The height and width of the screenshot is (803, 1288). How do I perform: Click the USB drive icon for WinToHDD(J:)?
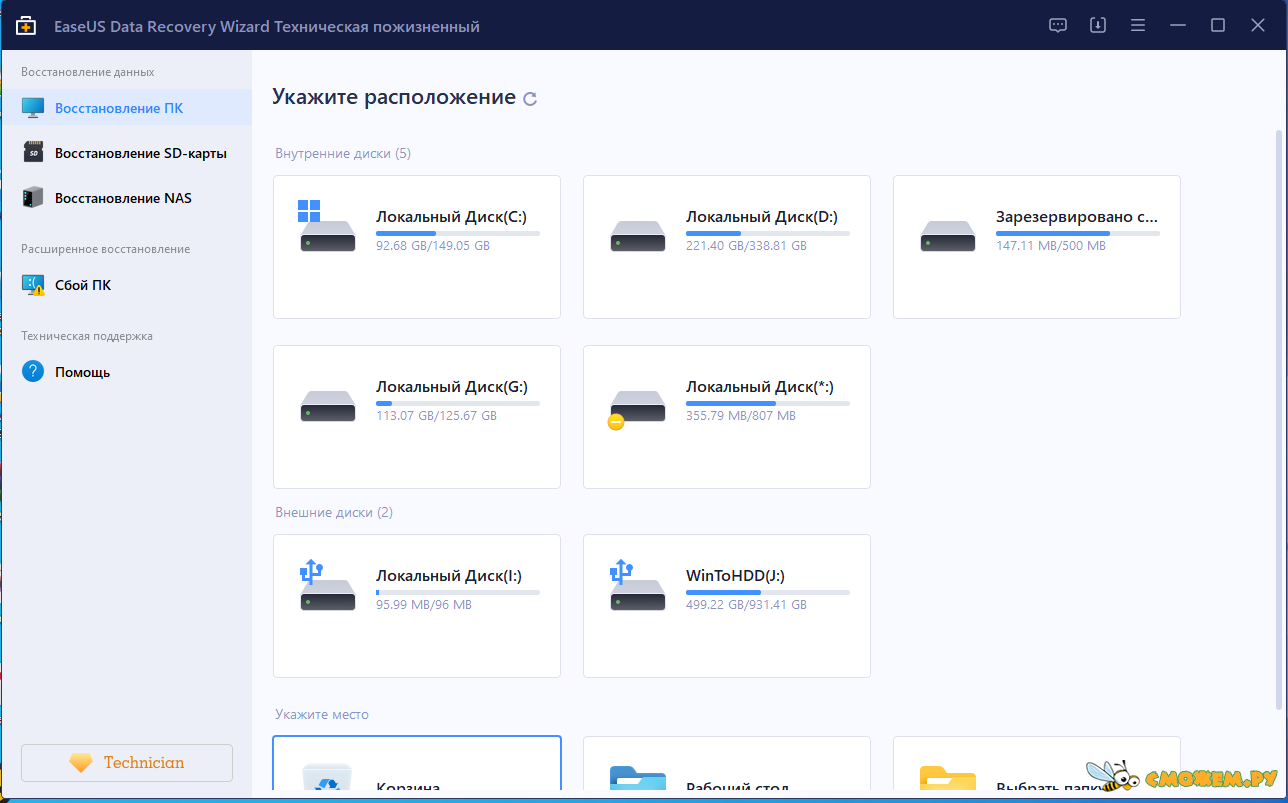coord(637,586)
